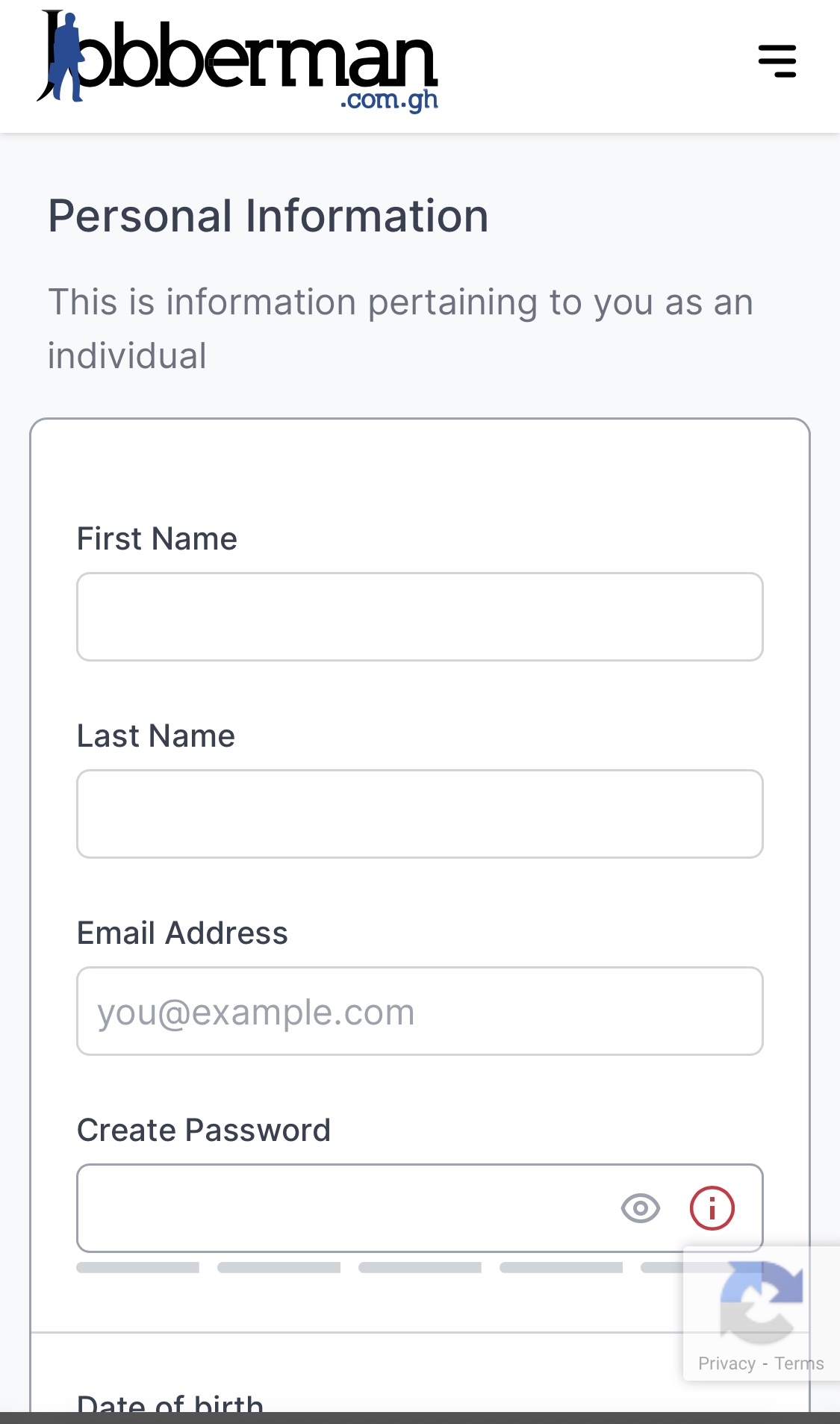Click the Create Password label
This screenshot has width=840, height=1424.
pos(204,1130)
